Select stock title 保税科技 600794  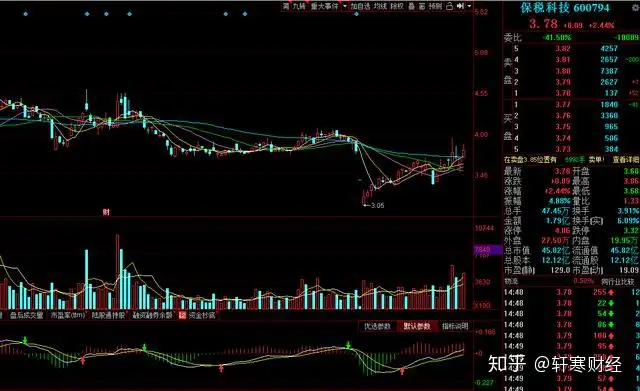565,8
